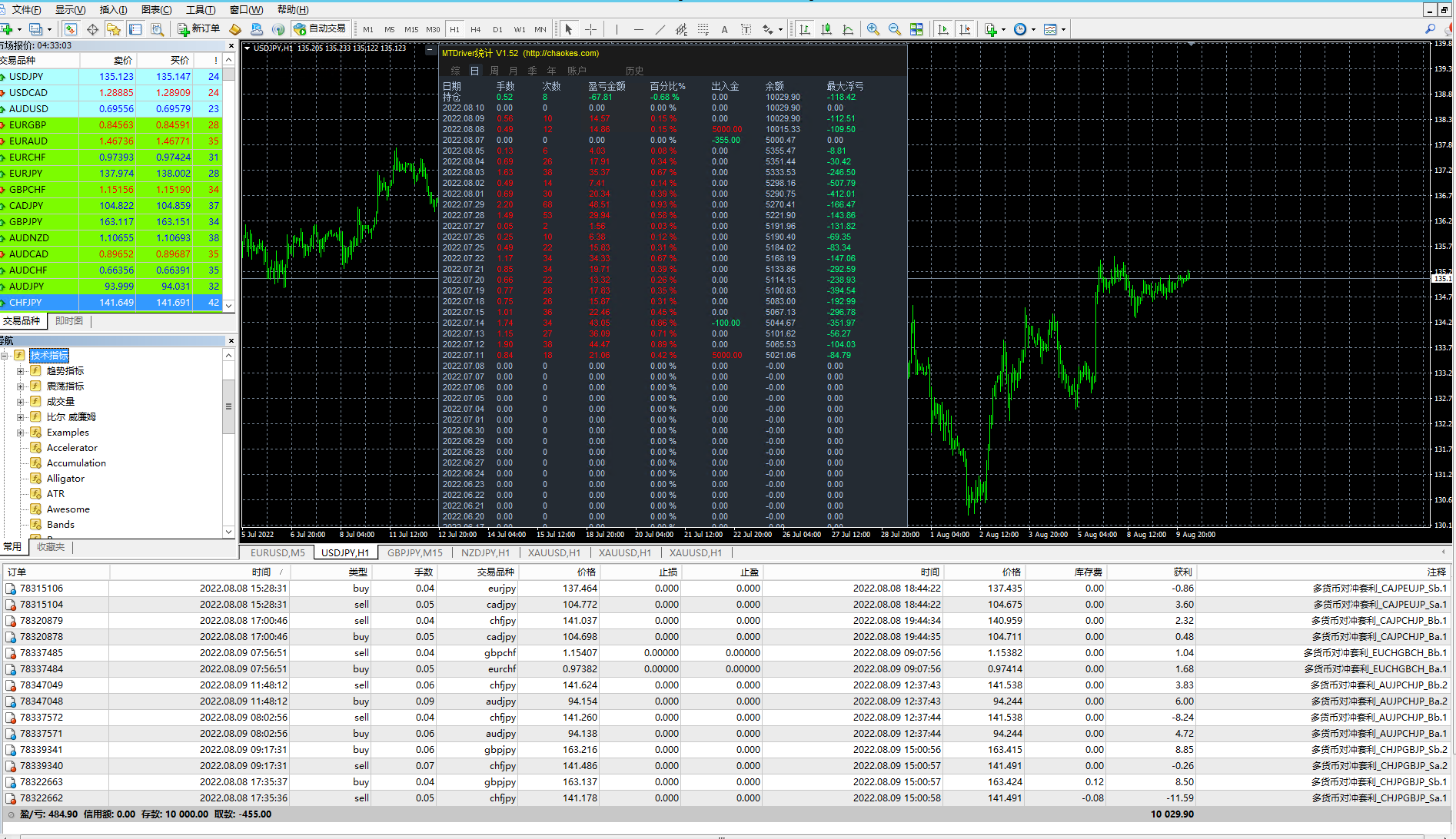Click the tile windows grid icon

[916, 29]
